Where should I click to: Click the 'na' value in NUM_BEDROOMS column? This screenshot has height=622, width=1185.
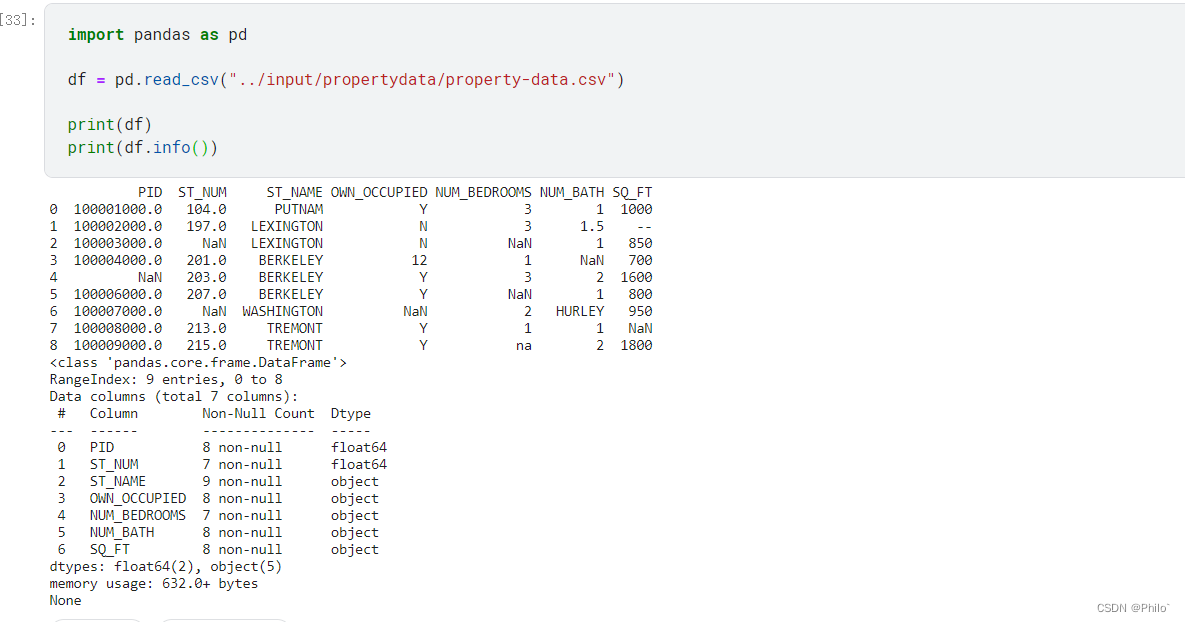pos(524,346)
